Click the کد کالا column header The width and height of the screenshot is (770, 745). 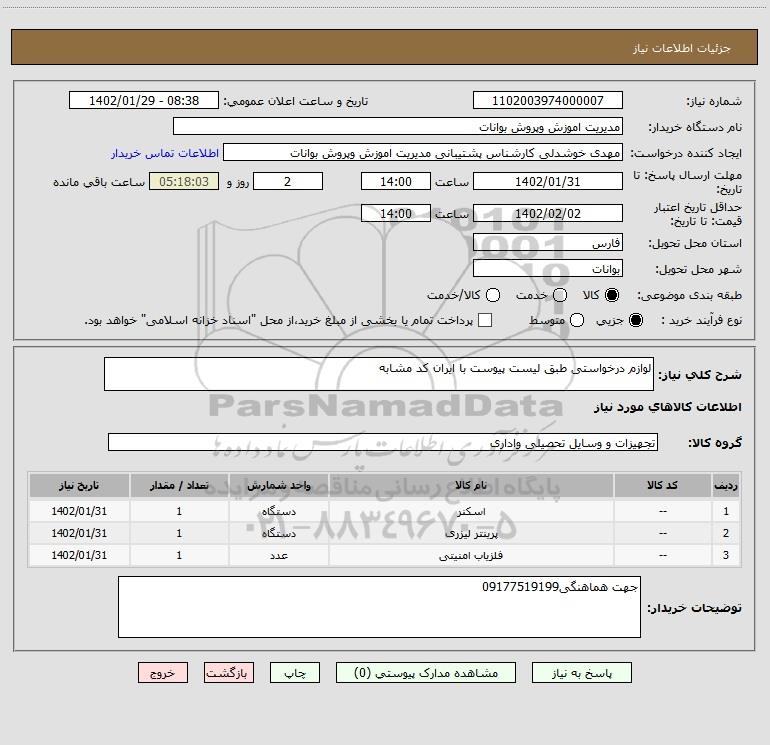tap(662, 486)
